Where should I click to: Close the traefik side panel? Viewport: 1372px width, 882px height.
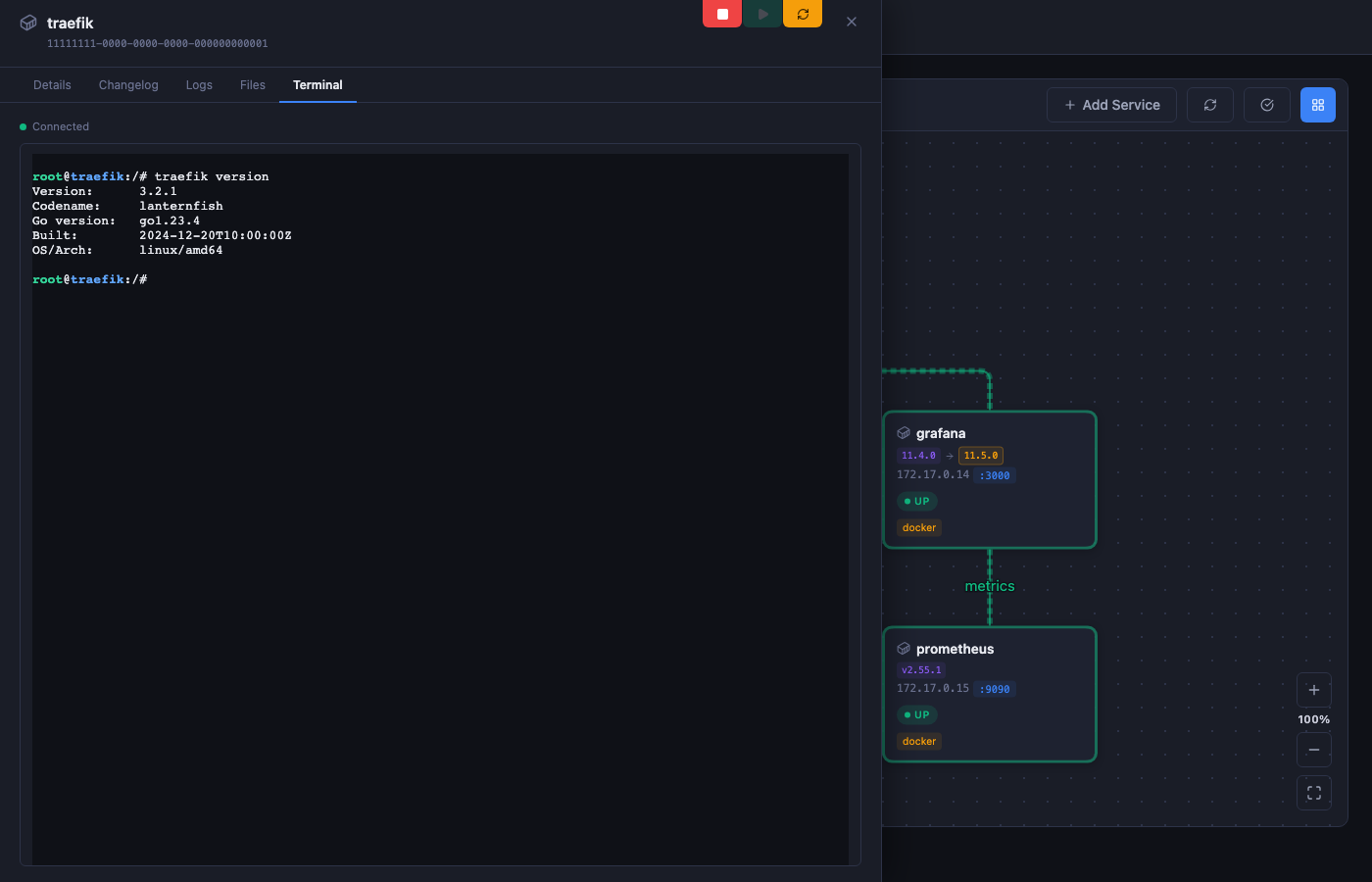(852, 22)
